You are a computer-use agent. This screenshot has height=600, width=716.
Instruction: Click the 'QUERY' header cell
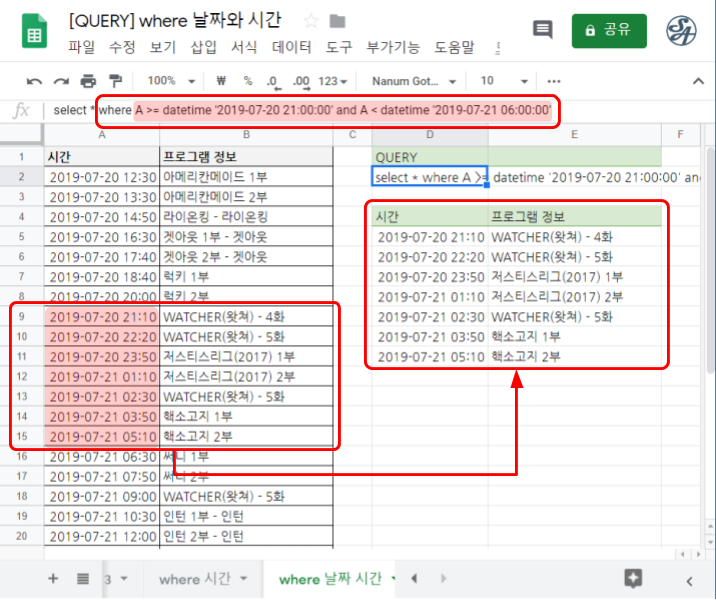[430, 157]
